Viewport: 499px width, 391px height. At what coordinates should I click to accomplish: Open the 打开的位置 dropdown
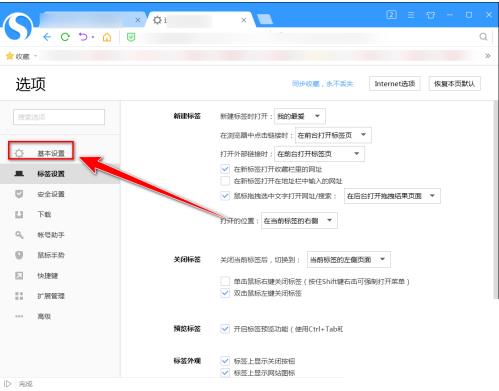299,221
